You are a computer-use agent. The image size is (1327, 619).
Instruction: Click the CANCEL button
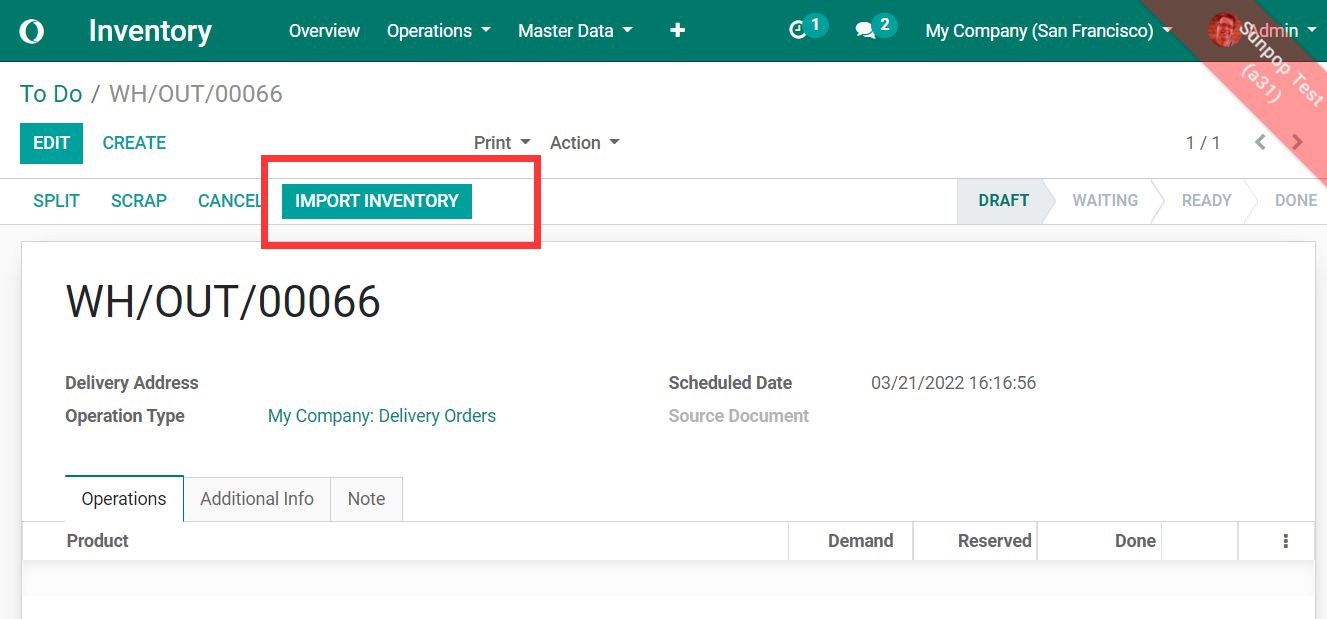[230, 201]
